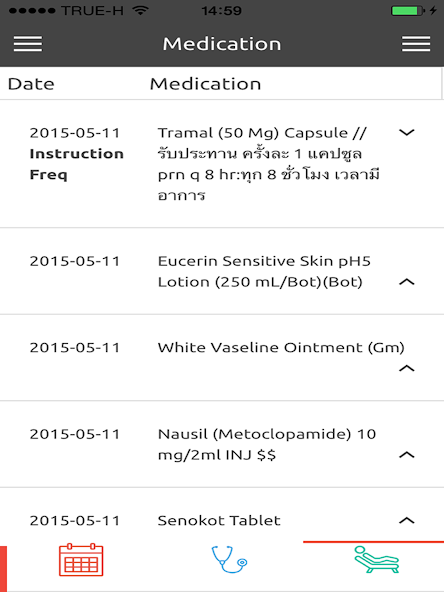Tap the Instruction Freq label
This screenshot has width=444, height=592.
pyautogui.click(x=77, y=164)
